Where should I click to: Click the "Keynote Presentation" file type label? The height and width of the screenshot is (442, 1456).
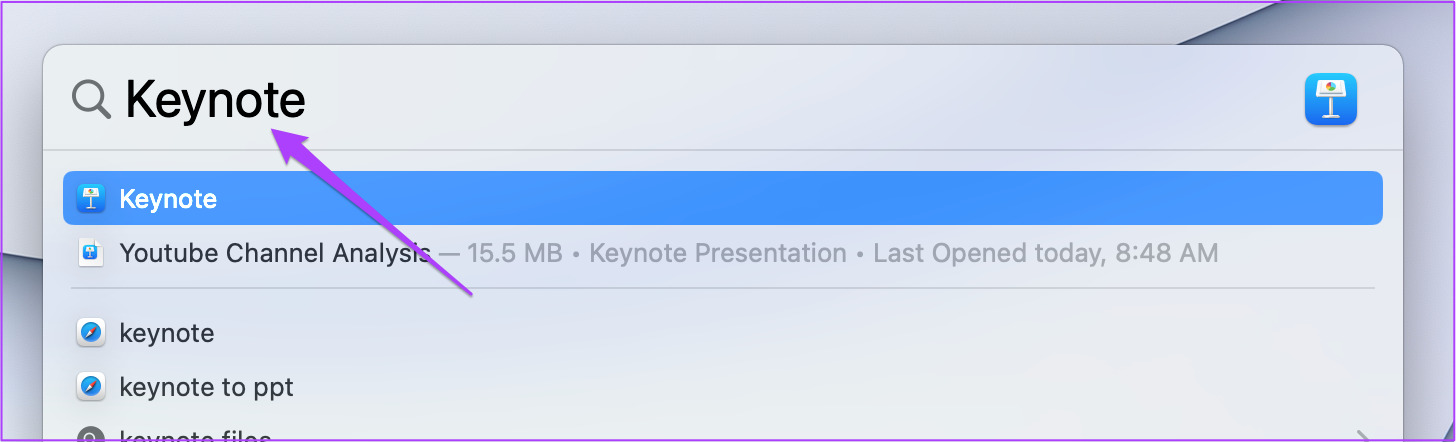(718, 253)
